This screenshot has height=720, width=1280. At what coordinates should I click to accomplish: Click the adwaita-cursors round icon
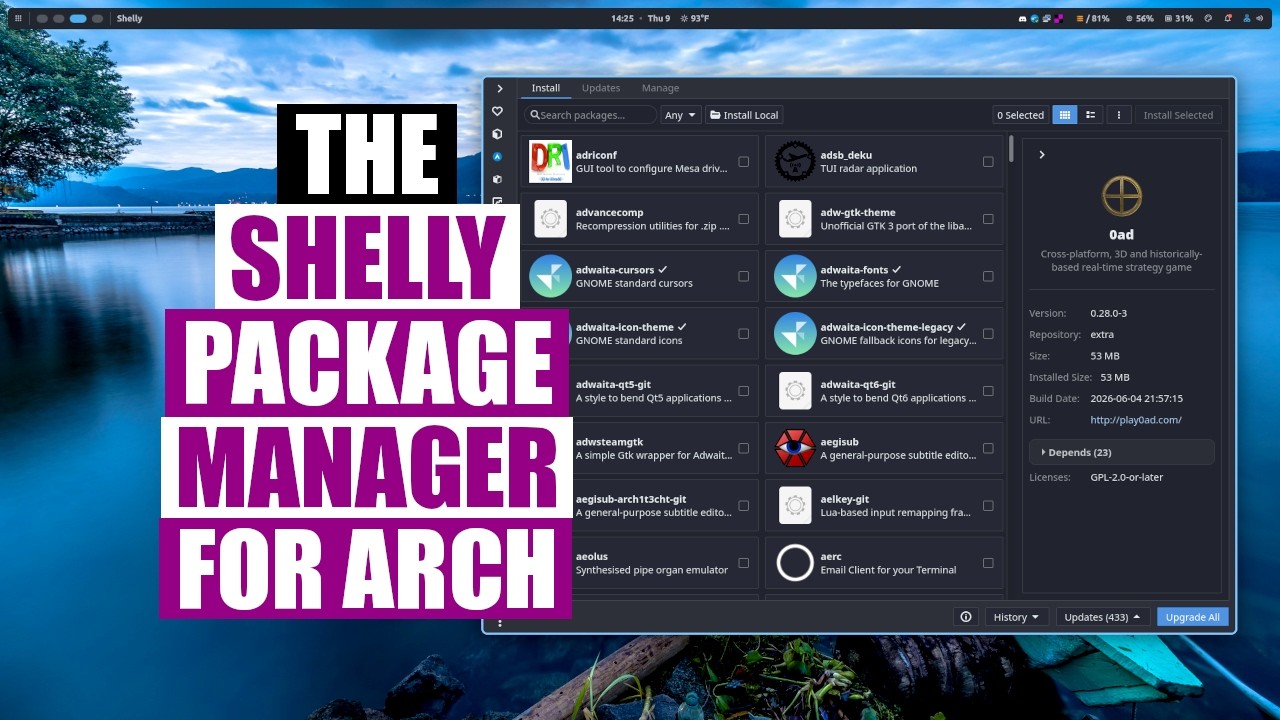pyautogui.click(x=550, y=276)
